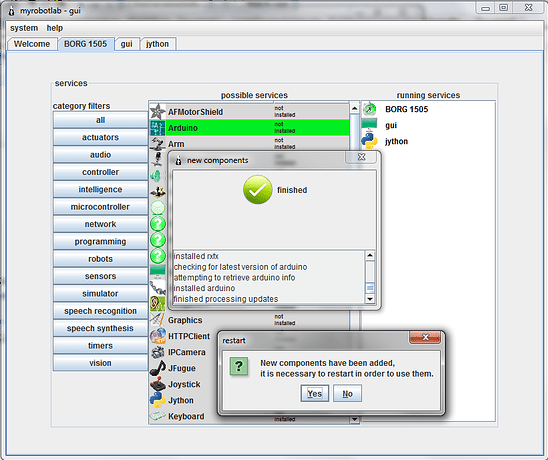This screenshot has height=460, width=548.
Task: Click the Joystick icon in services
Action: coord(158,384)
